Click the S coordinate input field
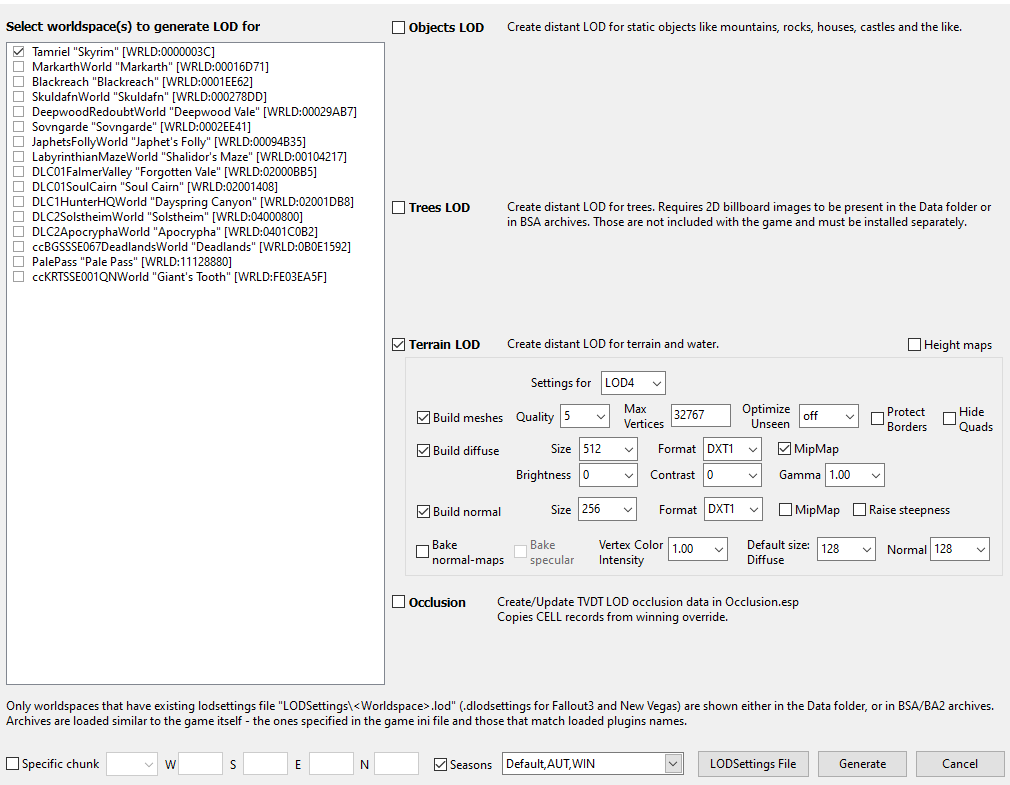This screenshot has width=1010, height=785. (x=265, y=764)
